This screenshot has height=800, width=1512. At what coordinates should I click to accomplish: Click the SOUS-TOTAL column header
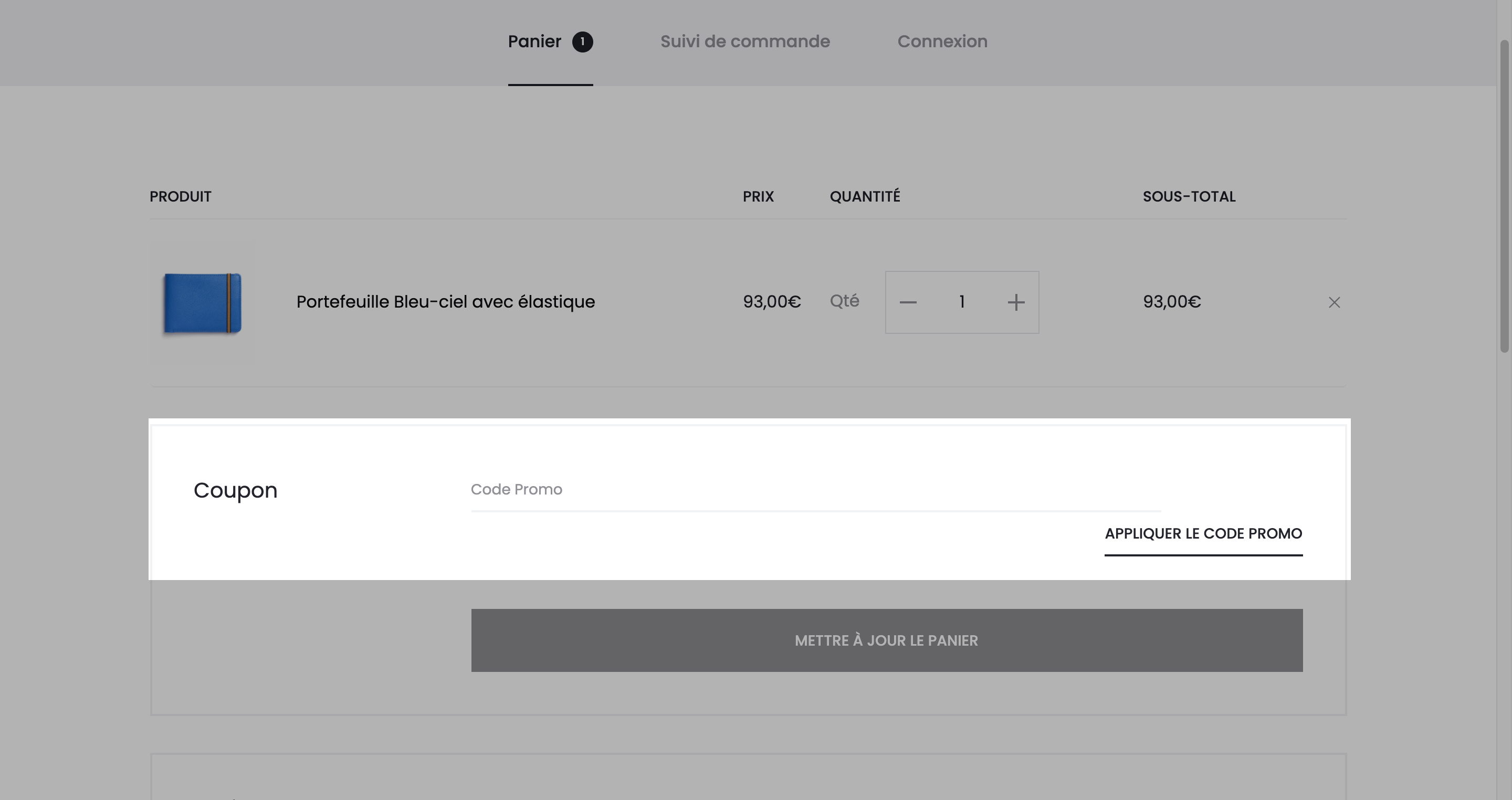point(1189,197)
